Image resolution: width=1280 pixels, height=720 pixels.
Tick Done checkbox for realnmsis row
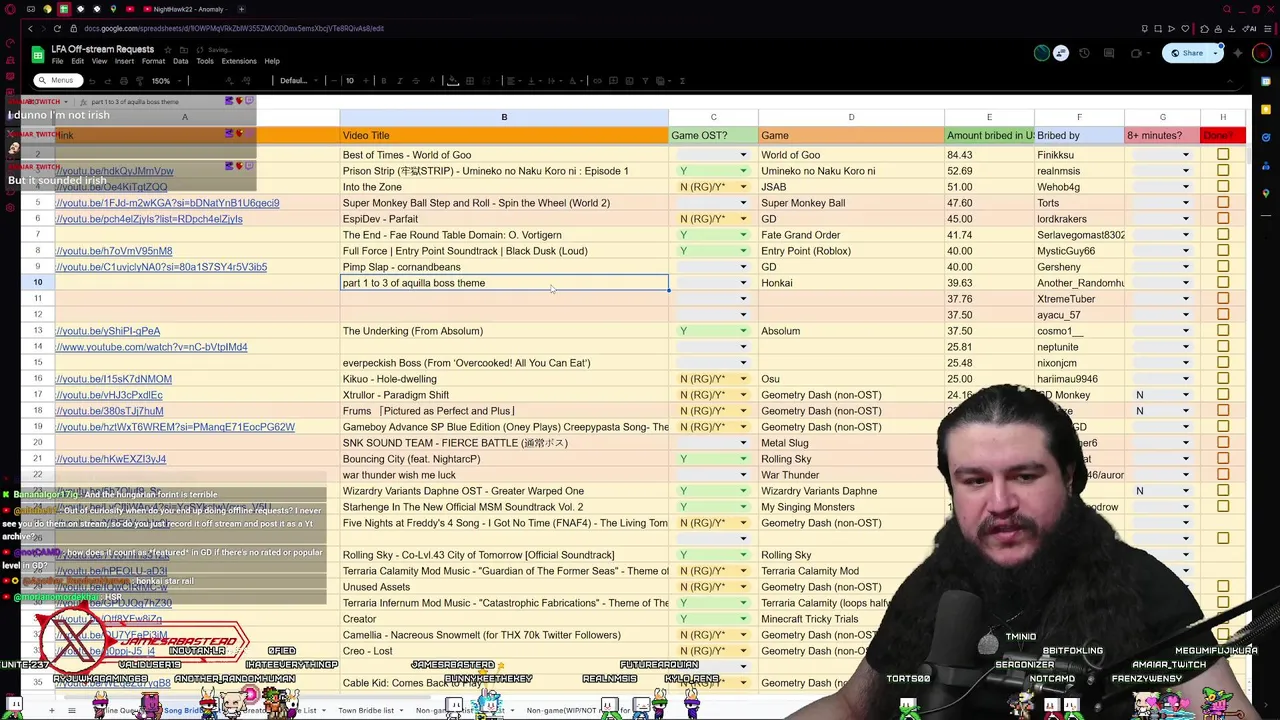tap(1223, 171)
